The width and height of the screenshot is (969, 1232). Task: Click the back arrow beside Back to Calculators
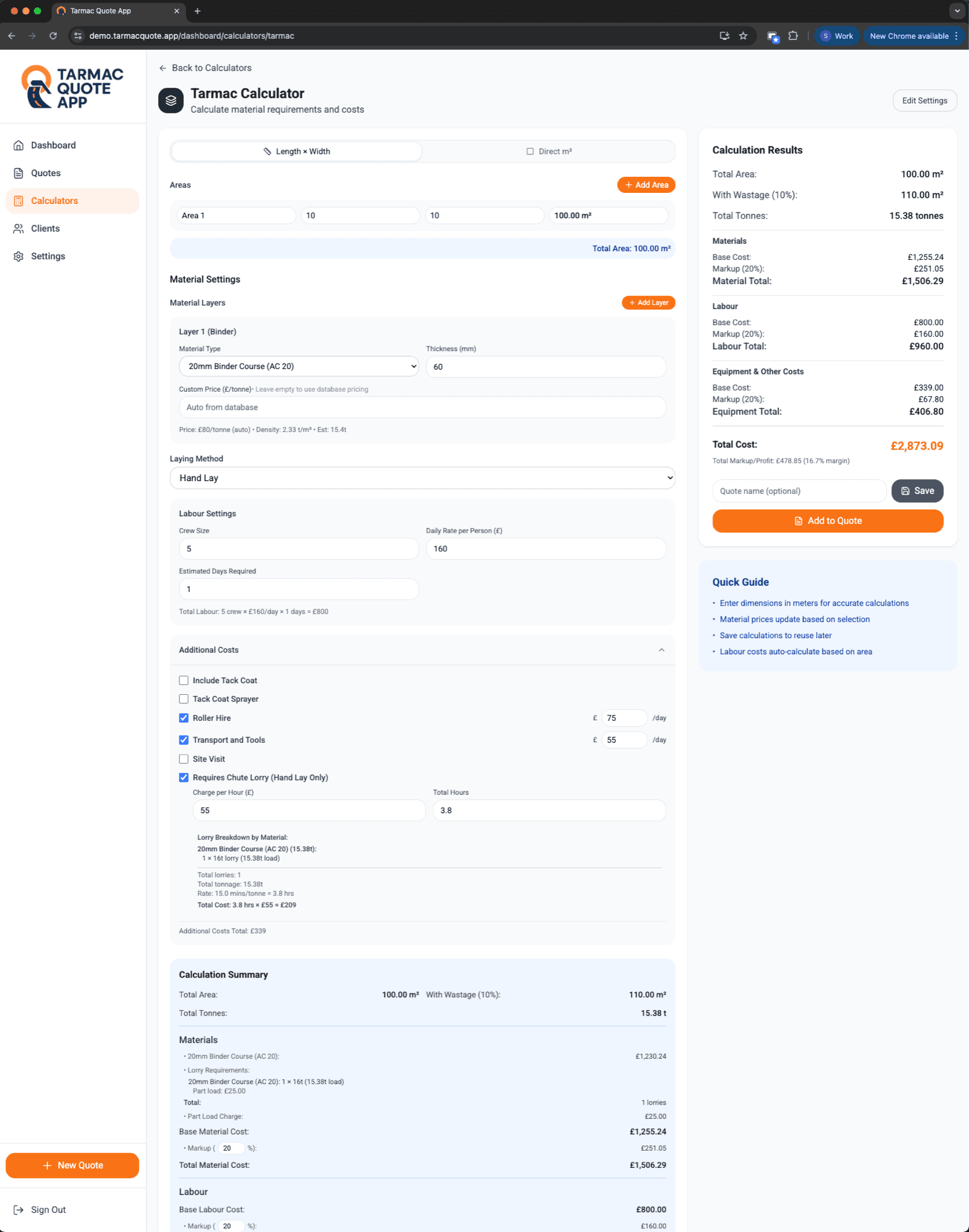tap(163, 68)
